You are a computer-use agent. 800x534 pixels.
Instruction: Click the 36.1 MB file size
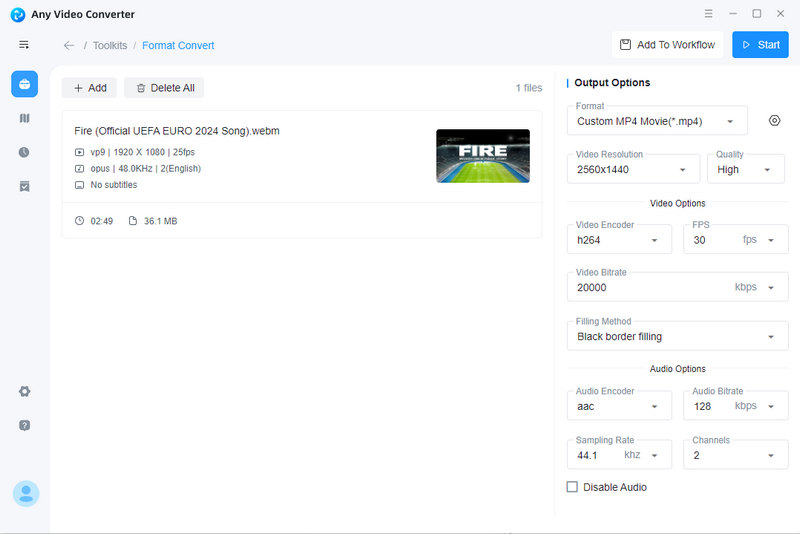tap(160, 221)
